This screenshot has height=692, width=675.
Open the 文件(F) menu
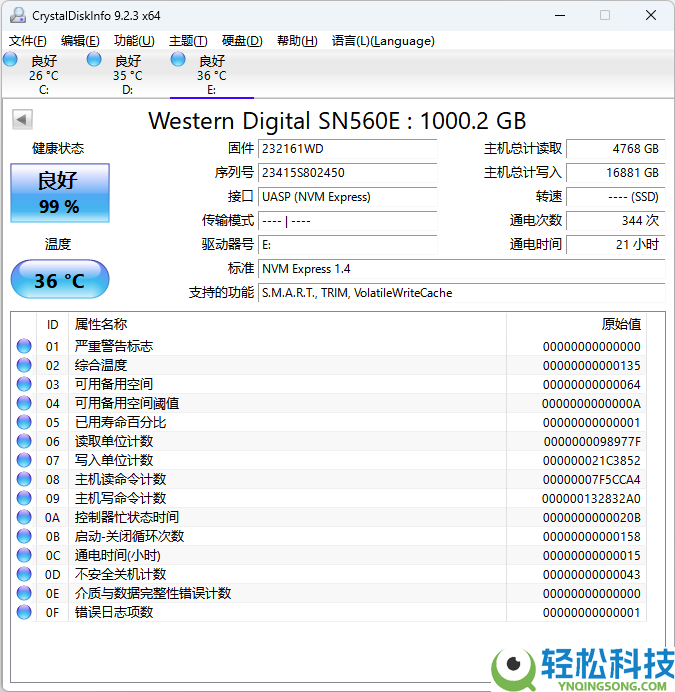(28, 41)
